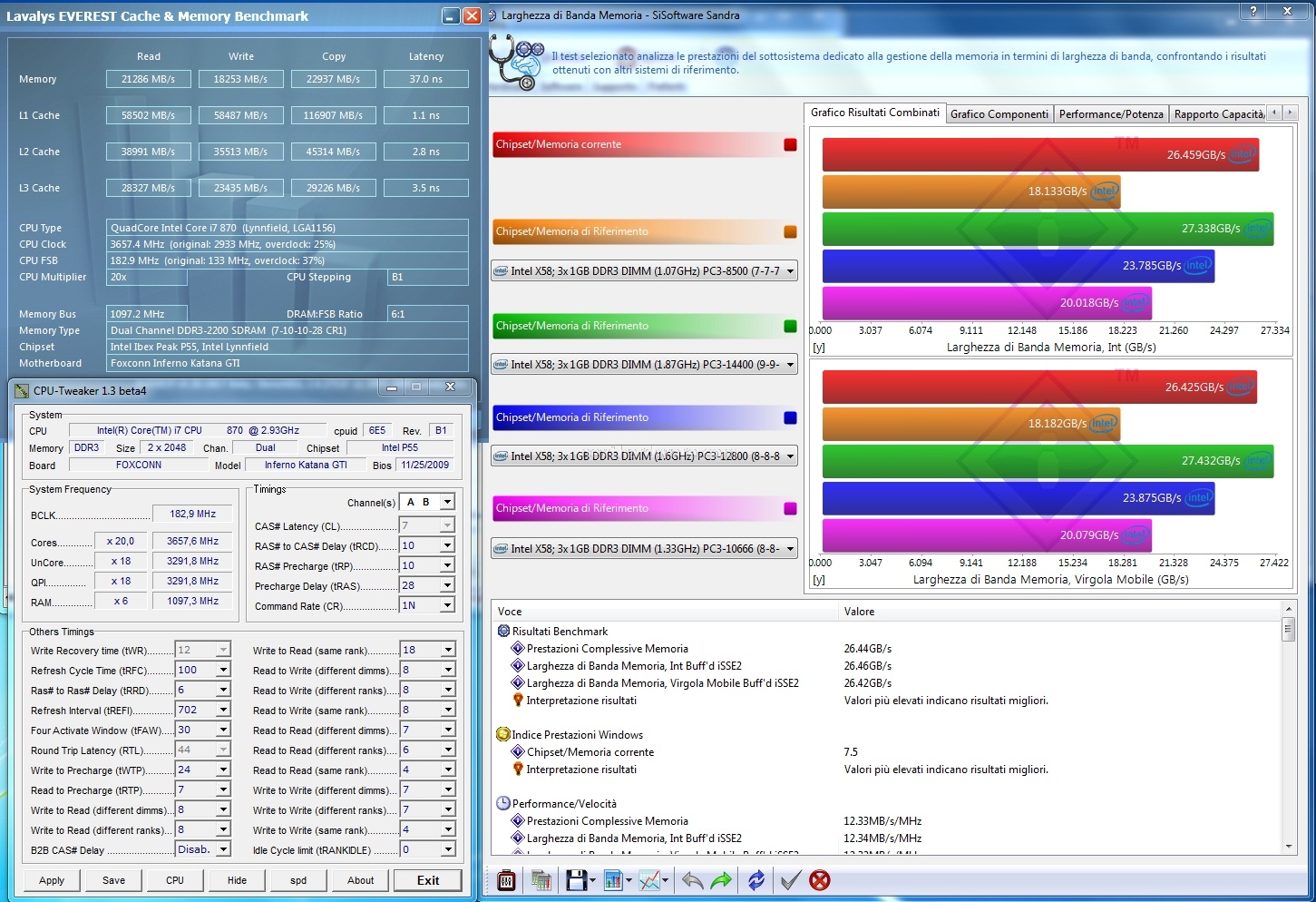Click the Risultati Benchmark section icon
1316x902 pixels.
coord(503,631)
